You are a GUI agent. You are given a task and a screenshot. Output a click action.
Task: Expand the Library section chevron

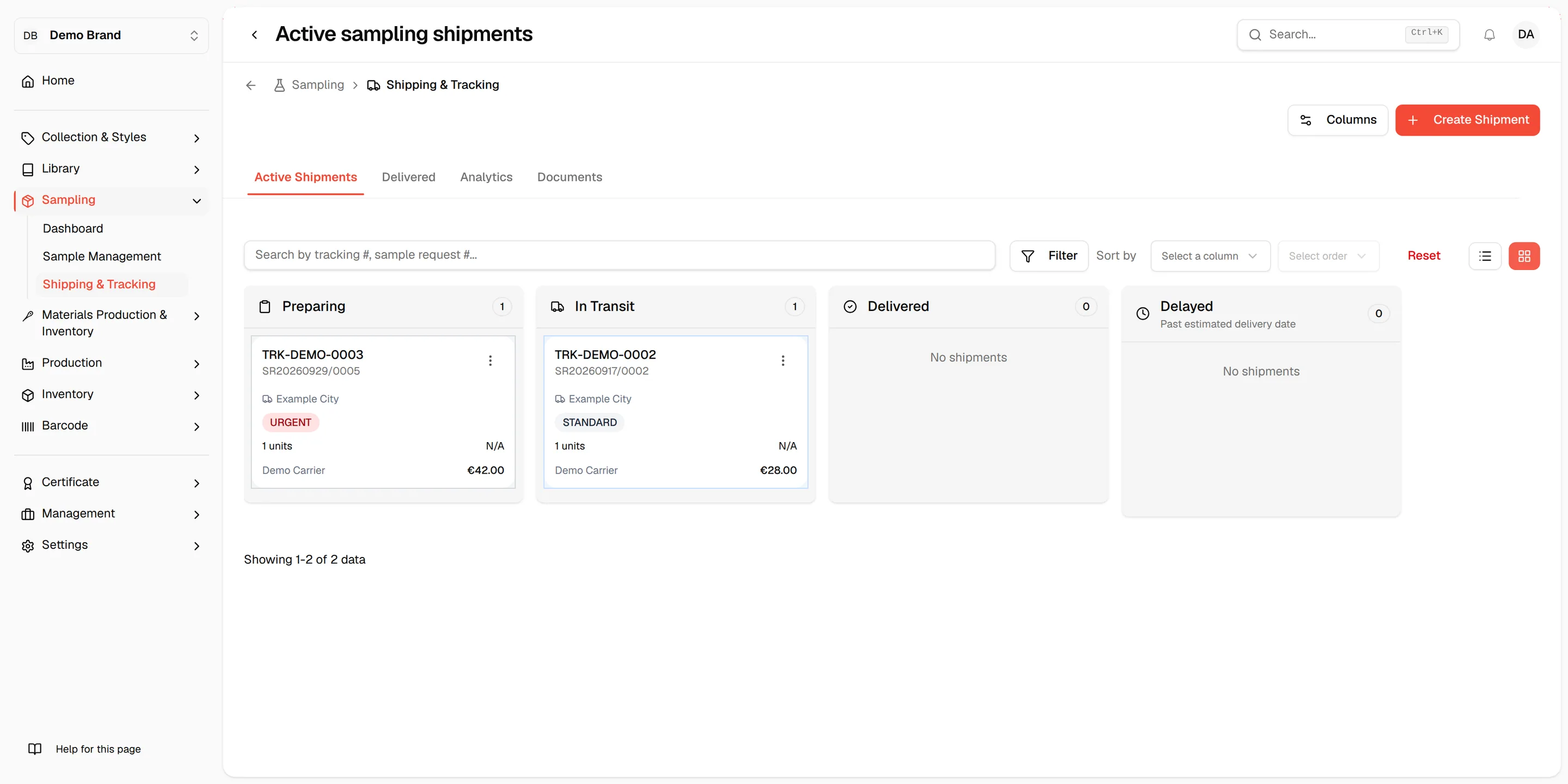(197, 170)
